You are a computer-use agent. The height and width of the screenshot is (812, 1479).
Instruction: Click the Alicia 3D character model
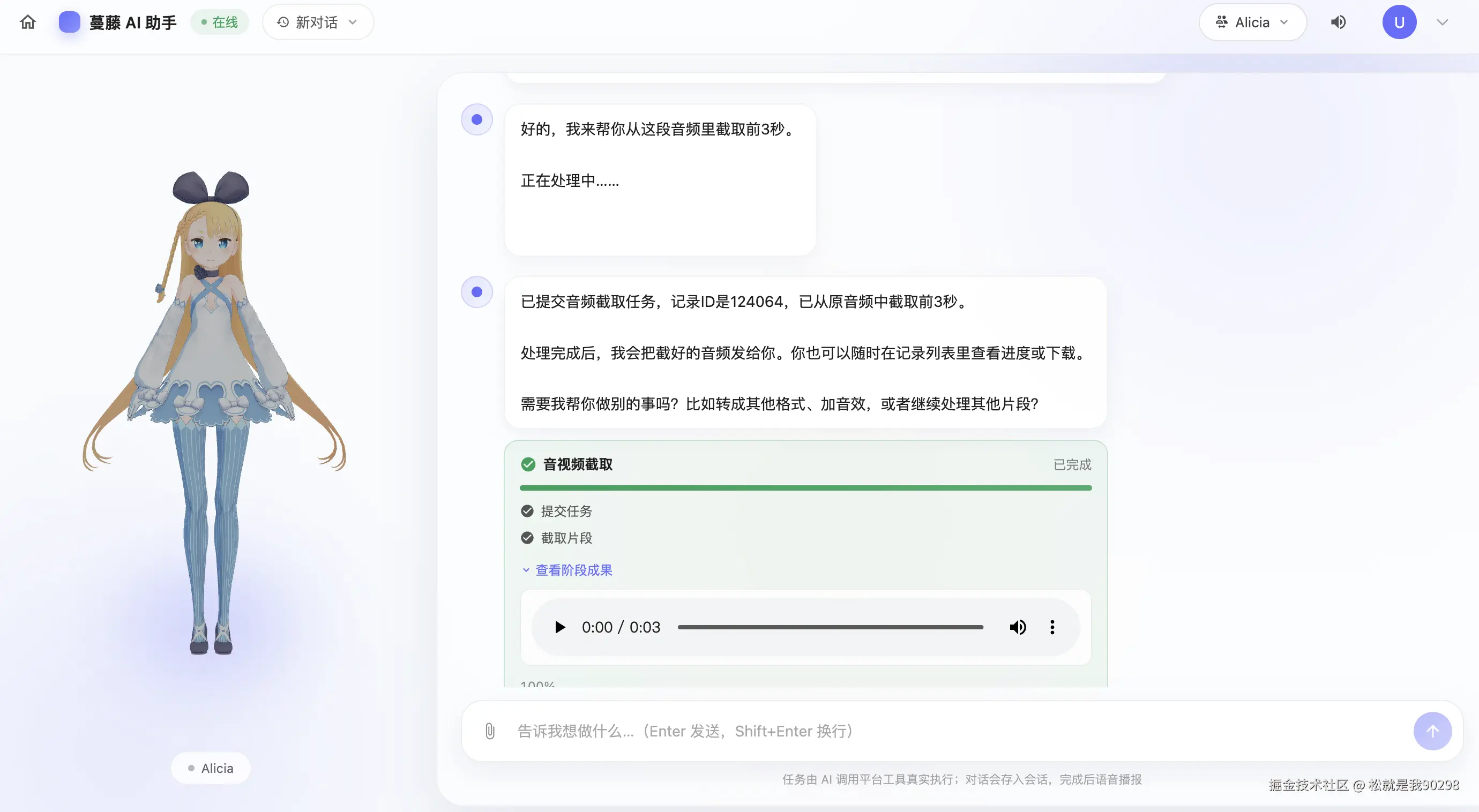[x=212, y=413]
